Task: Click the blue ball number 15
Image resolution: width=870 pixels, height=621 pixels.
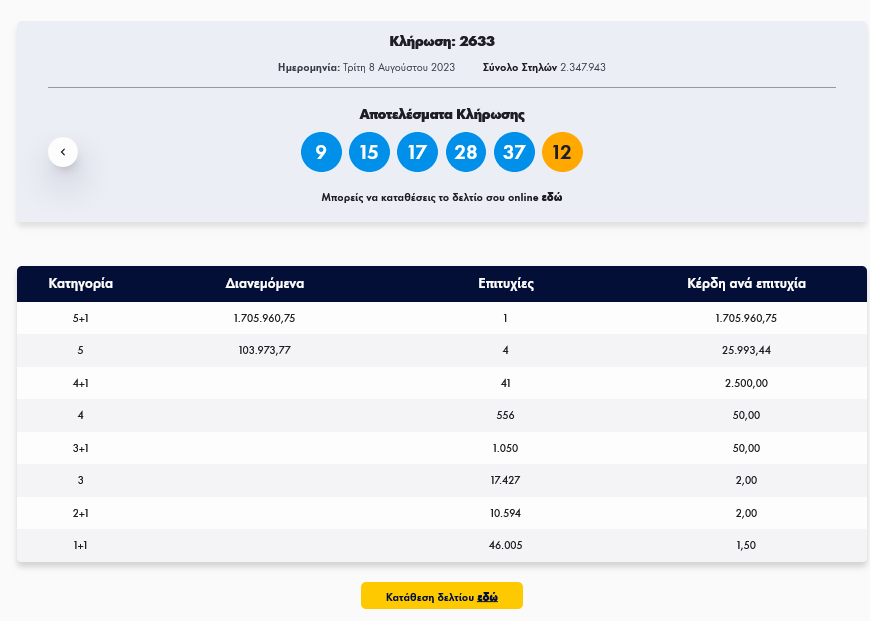Action: click(369, 152)
